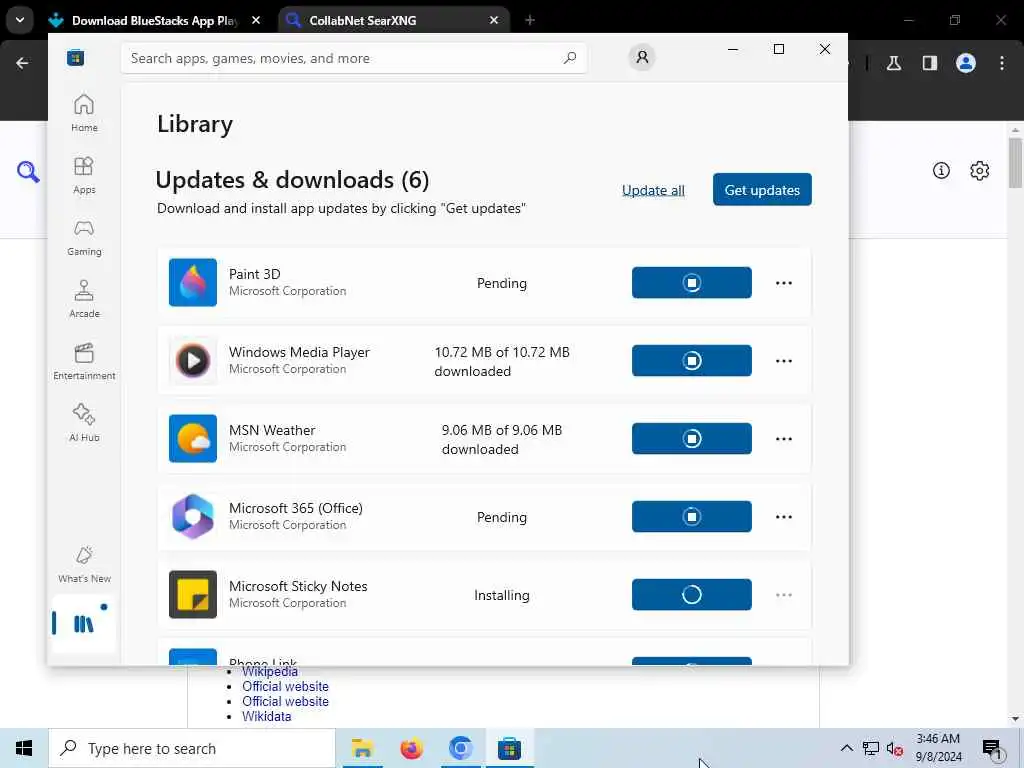Open more options for Microsoft 365 (Office)
The height and width of the screenshot is (768, 1024).
pos(784,517)
